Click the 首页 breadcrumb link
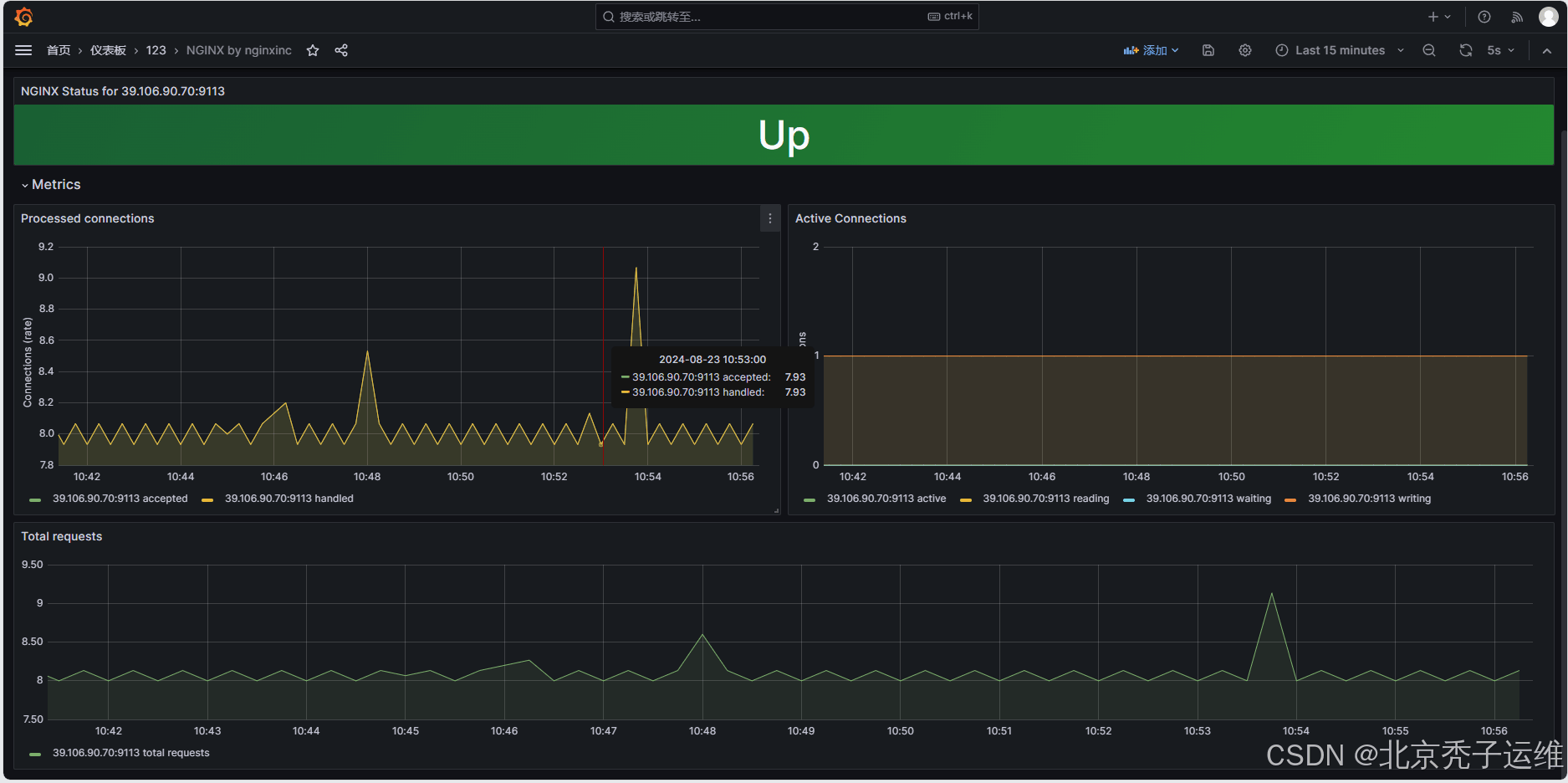Viewport: 1568px width, 783px height. 59,50
